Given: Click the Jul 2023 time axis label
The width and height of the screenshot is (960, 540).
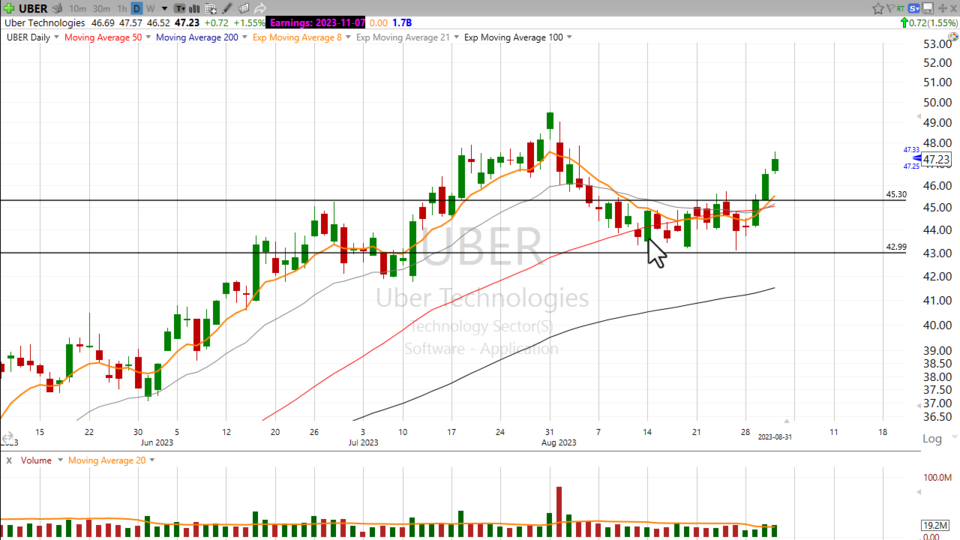Looking at the screenshot, I should (x=363, y=442).
